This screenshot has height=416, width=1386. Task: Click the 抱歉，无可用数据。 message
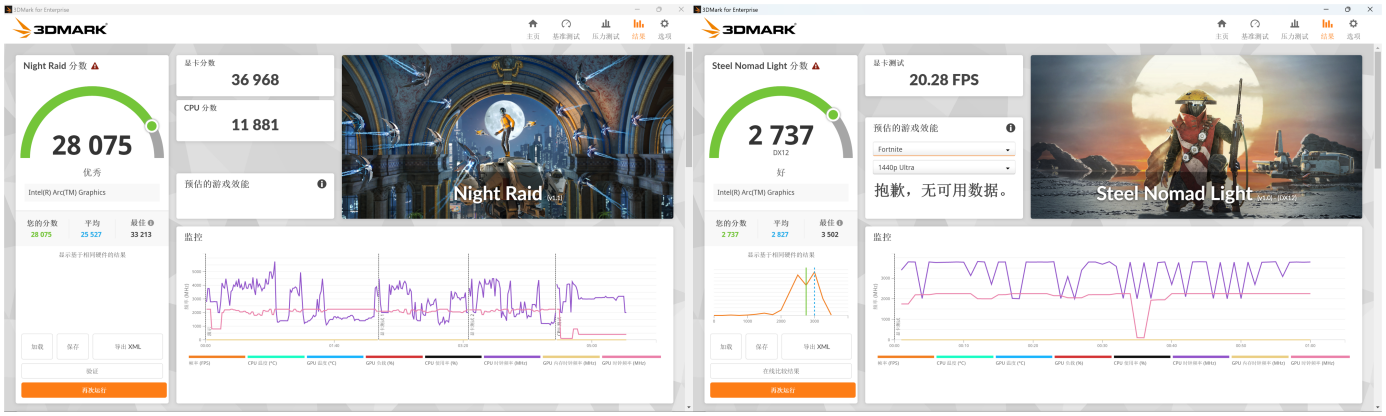pyautogui.click(x=940, y=190)
